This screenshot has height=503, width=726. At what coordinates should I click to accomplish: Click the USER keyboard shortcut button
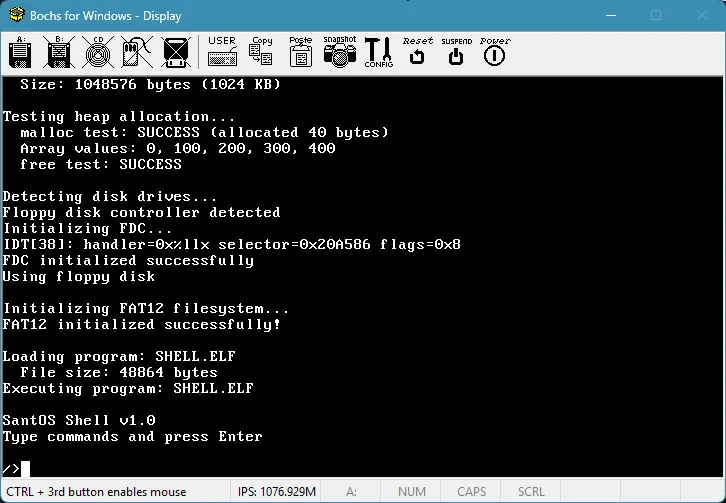[222, 52]
